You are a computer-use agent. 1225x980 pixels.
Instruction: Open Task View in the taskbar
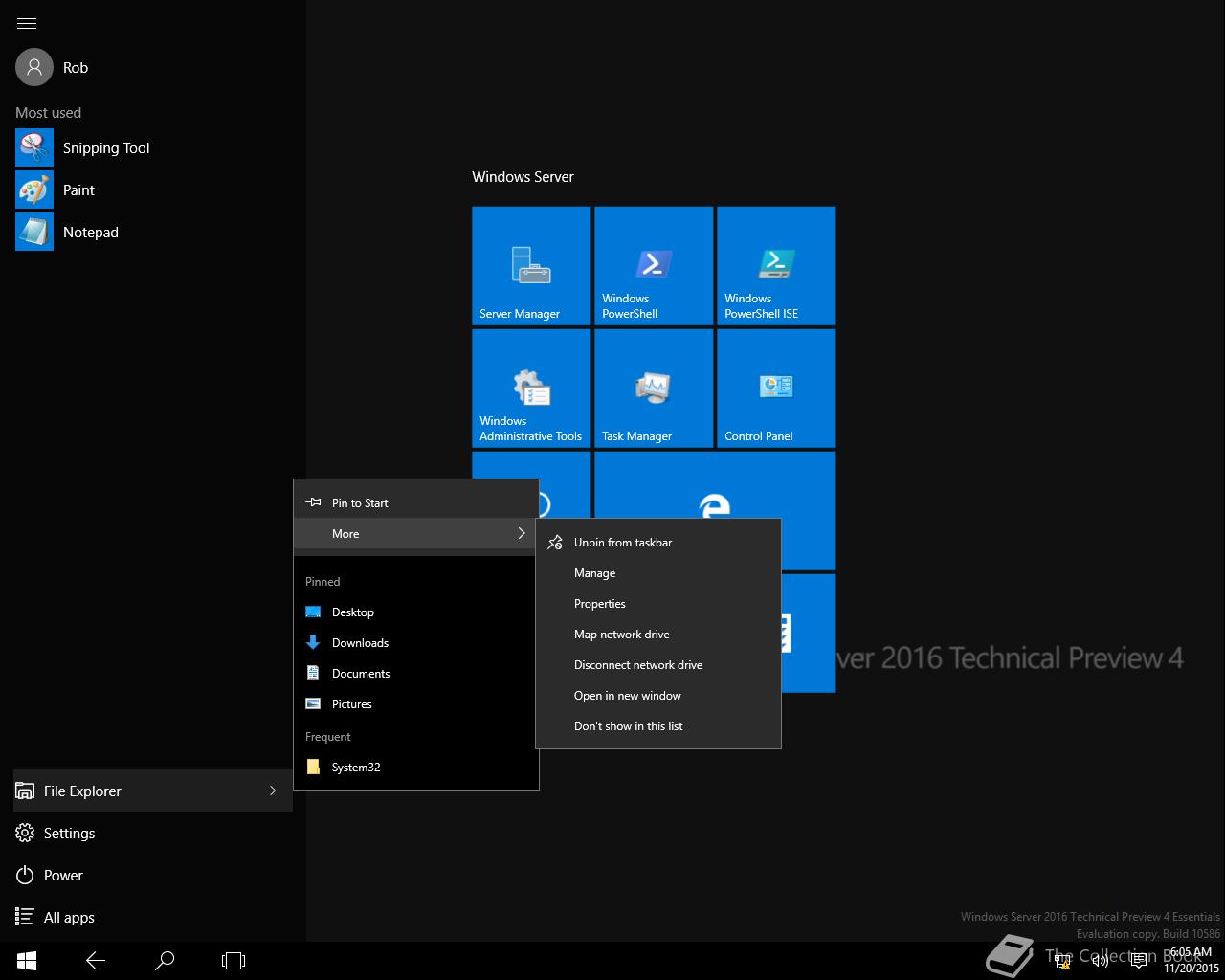pyautogui.click(x=234, y=960)
